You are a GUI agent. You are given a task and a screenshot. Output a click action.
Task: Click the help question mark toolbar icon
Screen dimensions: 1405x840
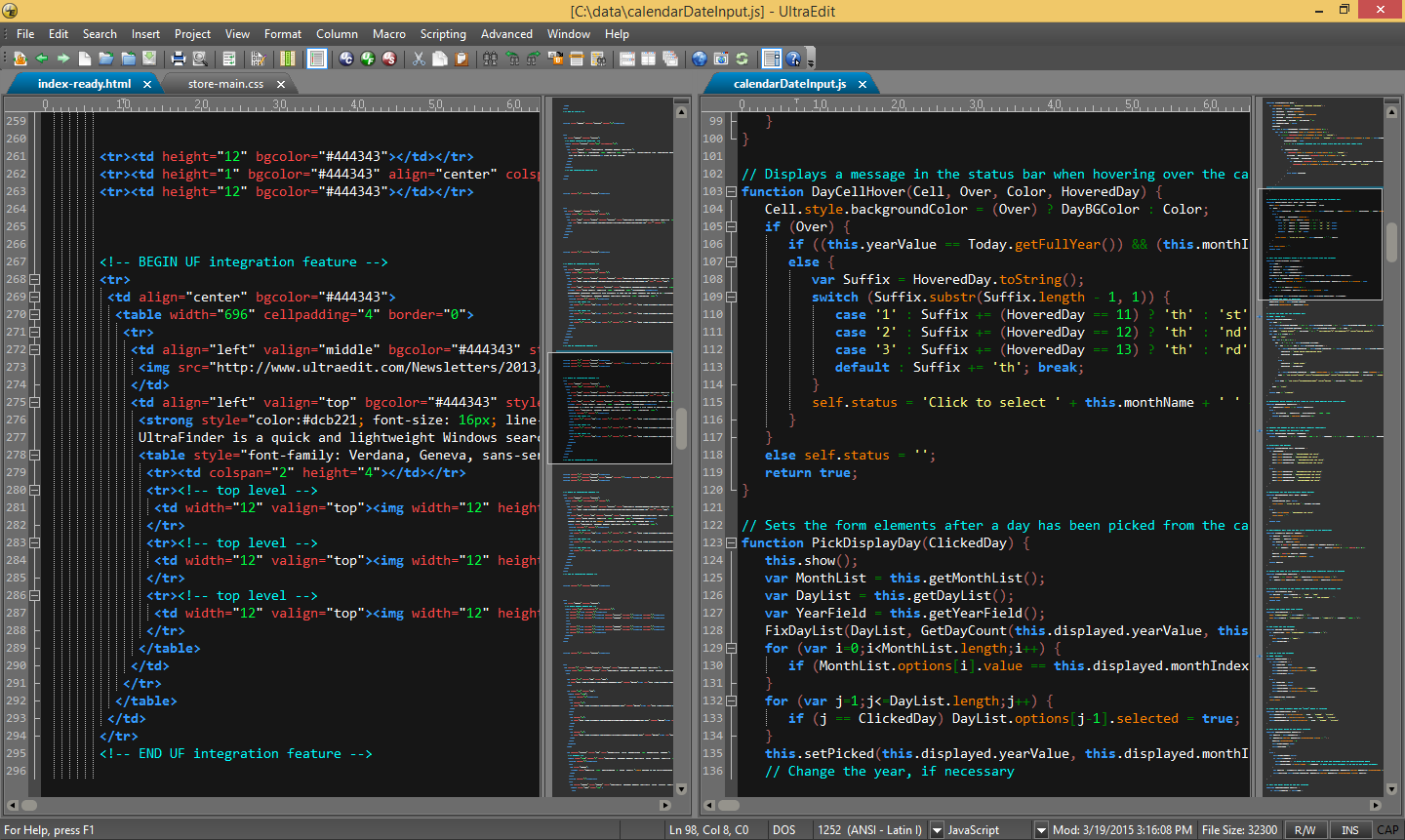[793, 59]
